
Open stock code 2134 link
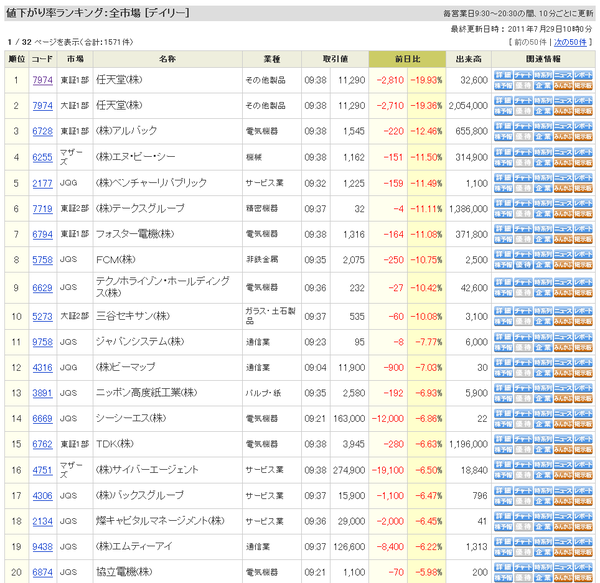coord(42,521)
